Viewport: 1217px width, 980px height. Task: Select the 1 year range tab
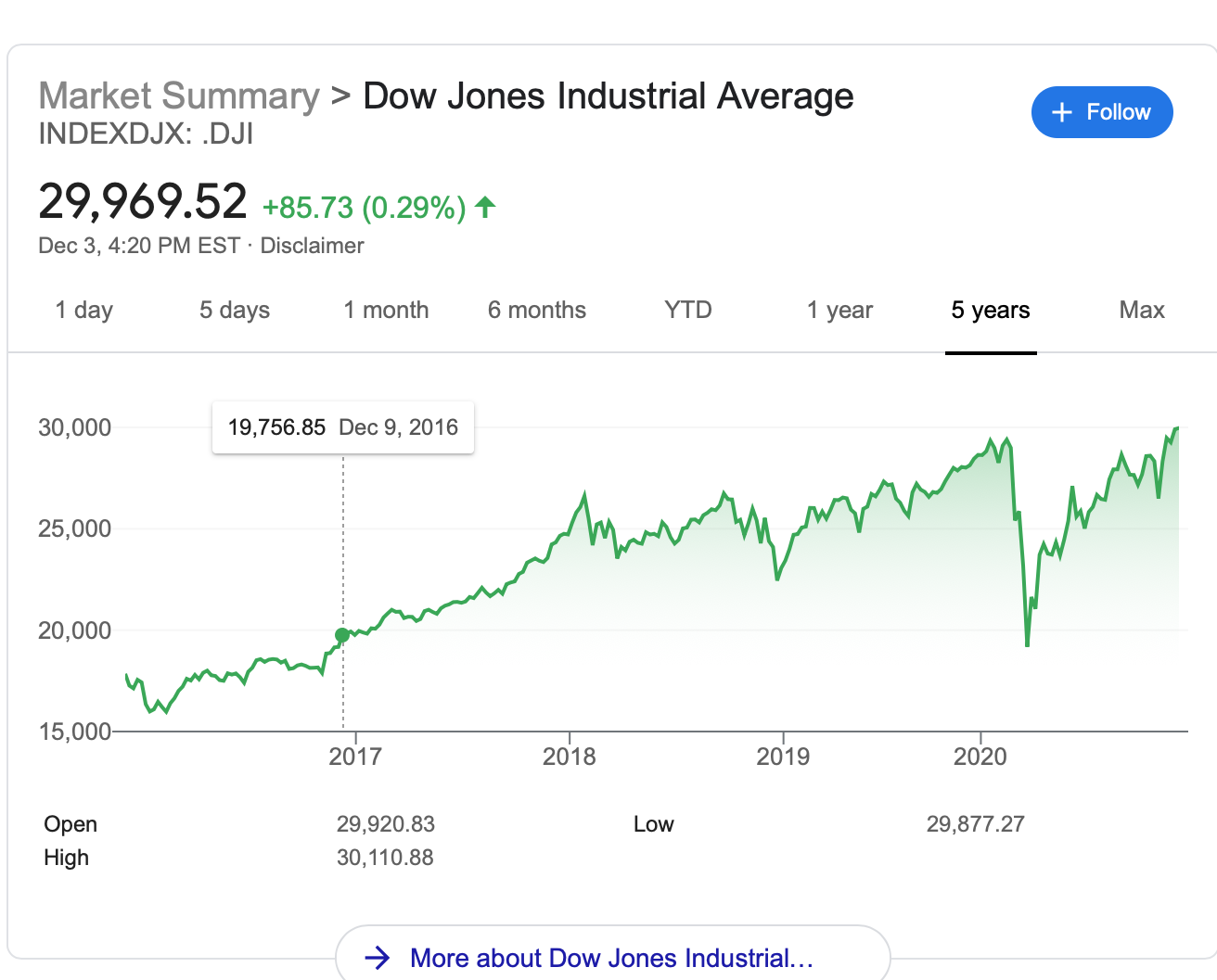pos(839,310)
